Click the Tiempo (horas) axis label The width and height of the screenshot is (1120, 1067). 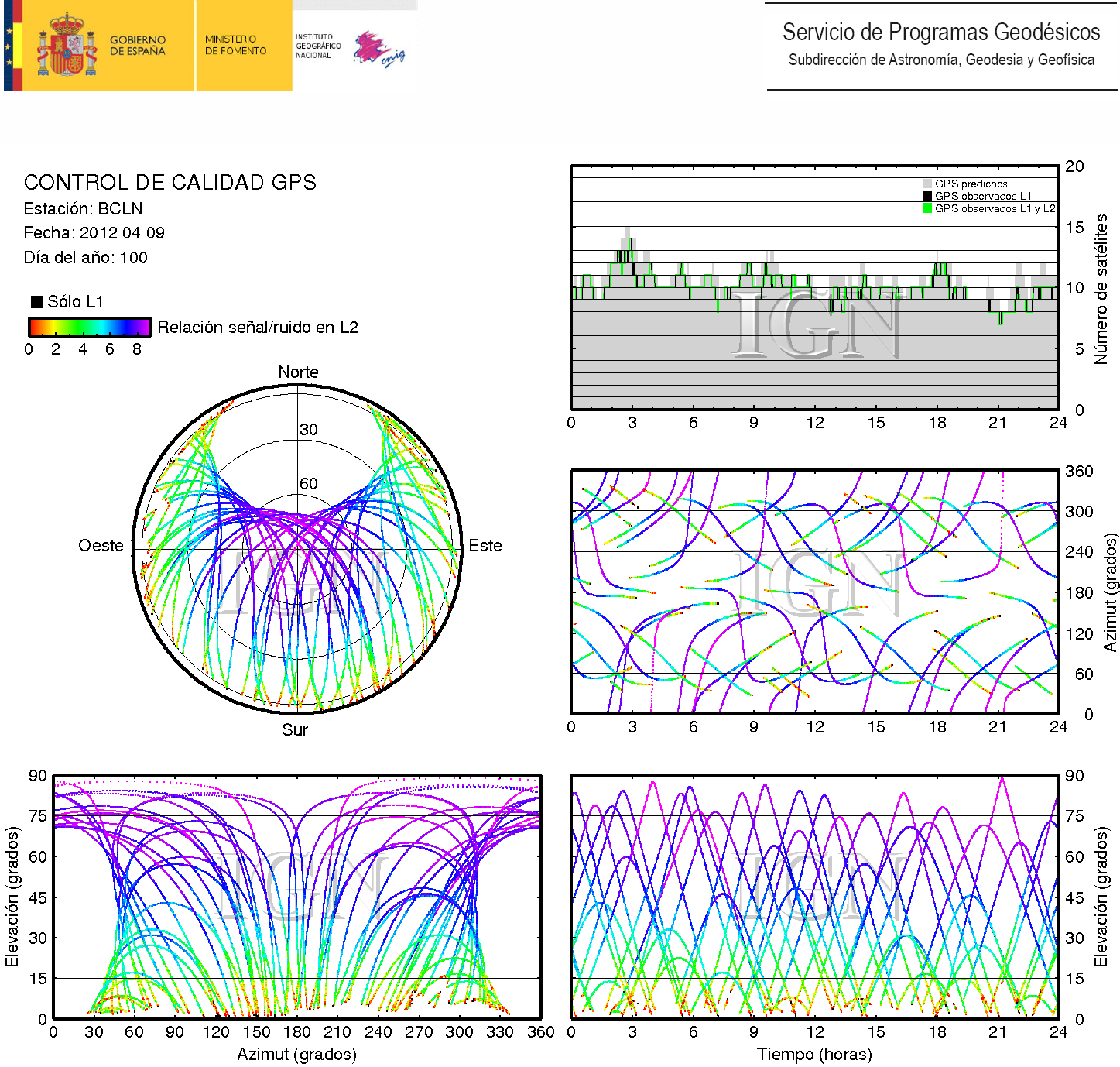[814, 1055]
